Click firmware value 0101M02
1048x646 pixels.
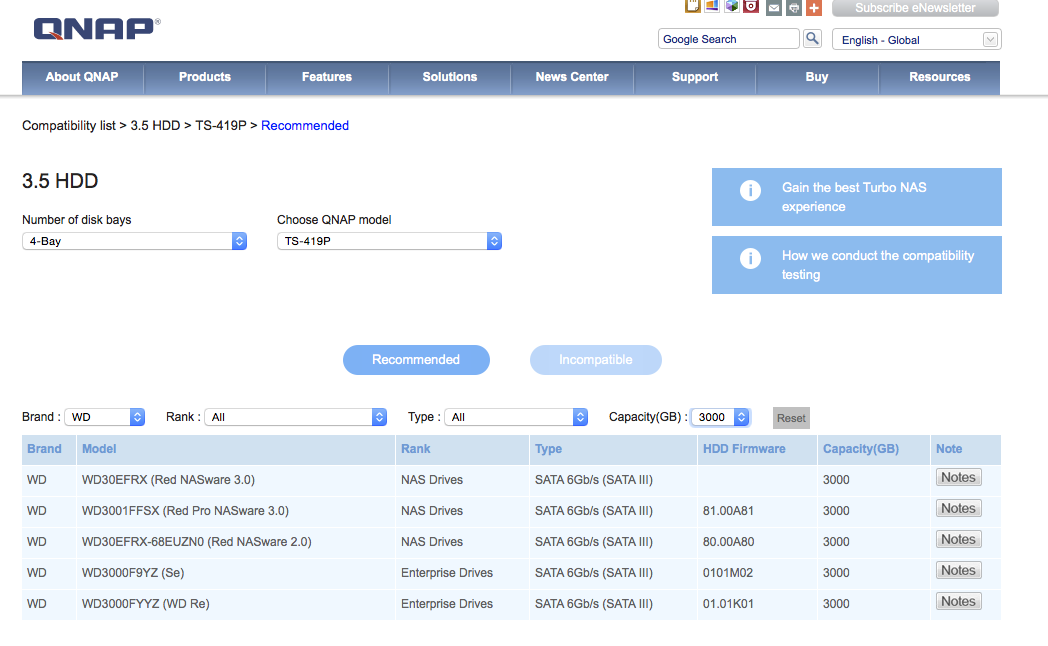pyautogui.click(x=727, y=573)
